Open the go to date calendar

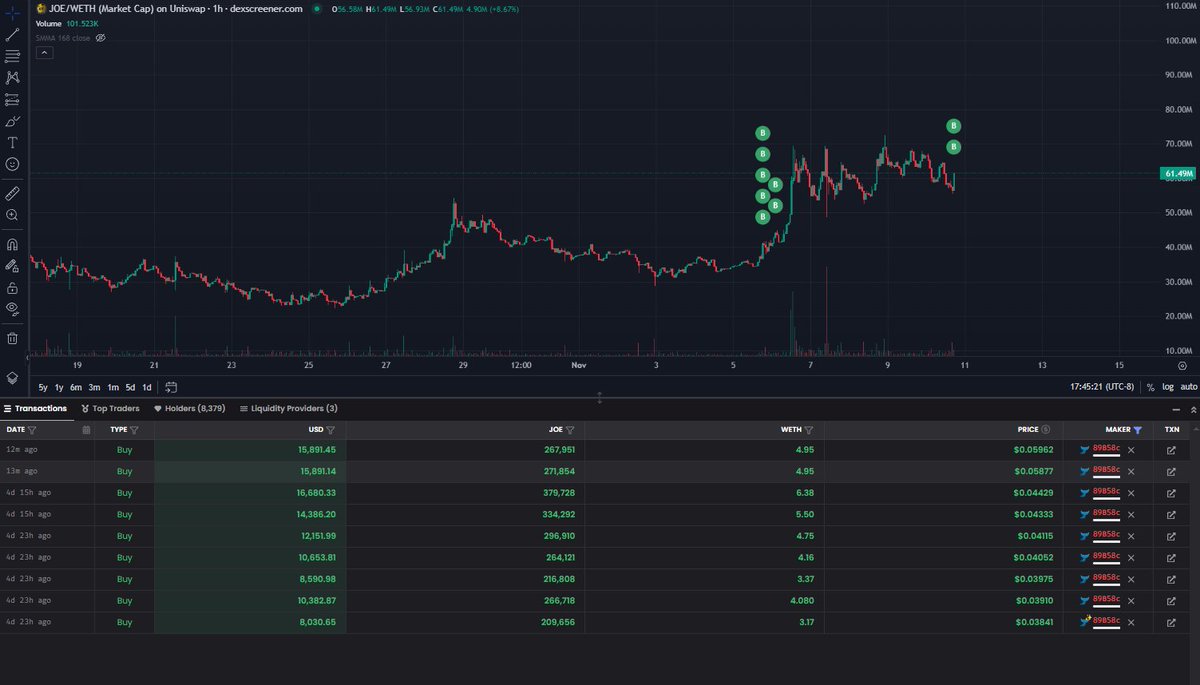[171, 387]
